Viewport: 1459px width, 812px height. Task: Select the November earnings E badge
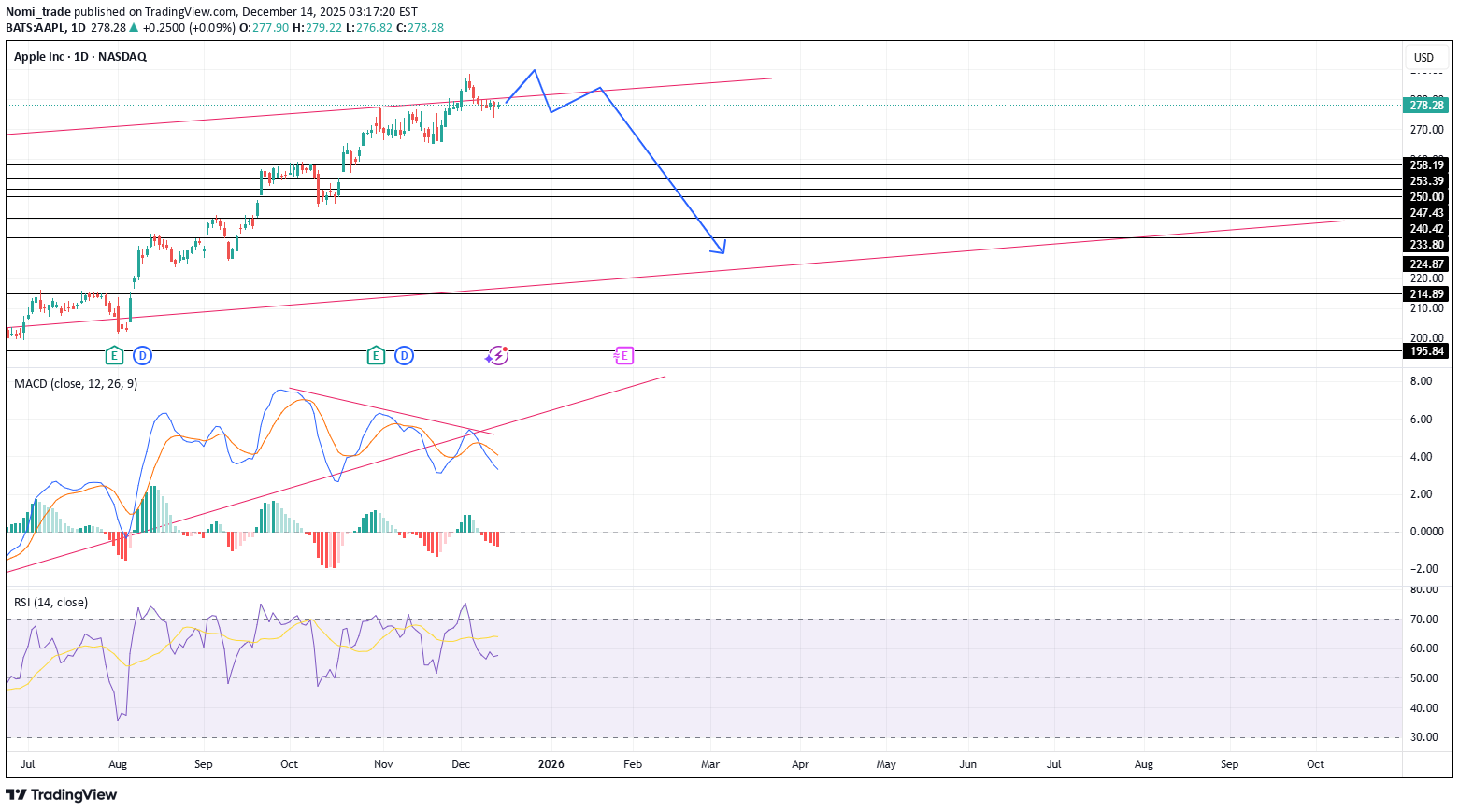pyautogui.click(x=376, y=356)
